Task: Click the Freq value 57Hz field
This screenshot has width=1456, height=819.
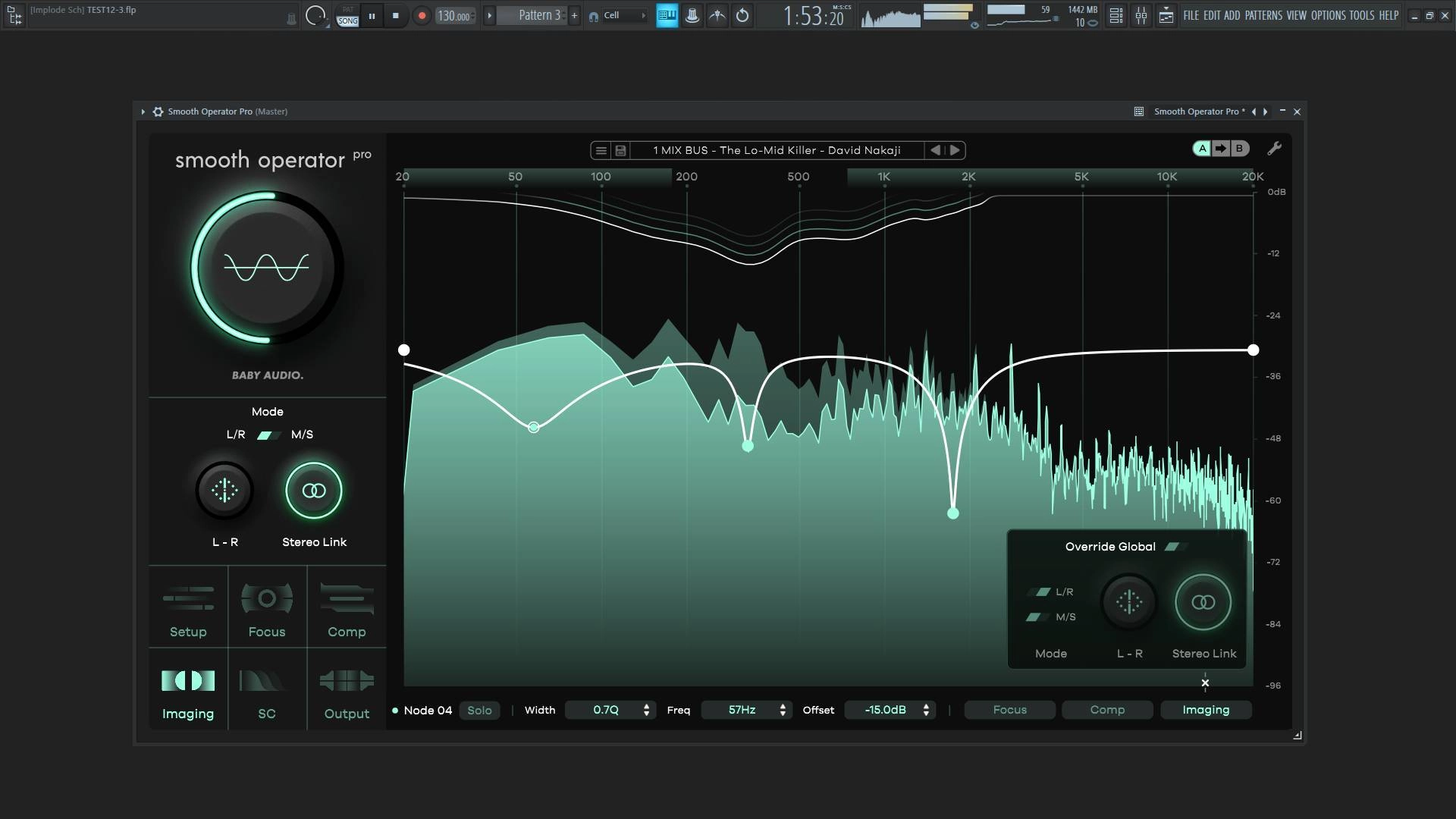Action: (742, 710)
